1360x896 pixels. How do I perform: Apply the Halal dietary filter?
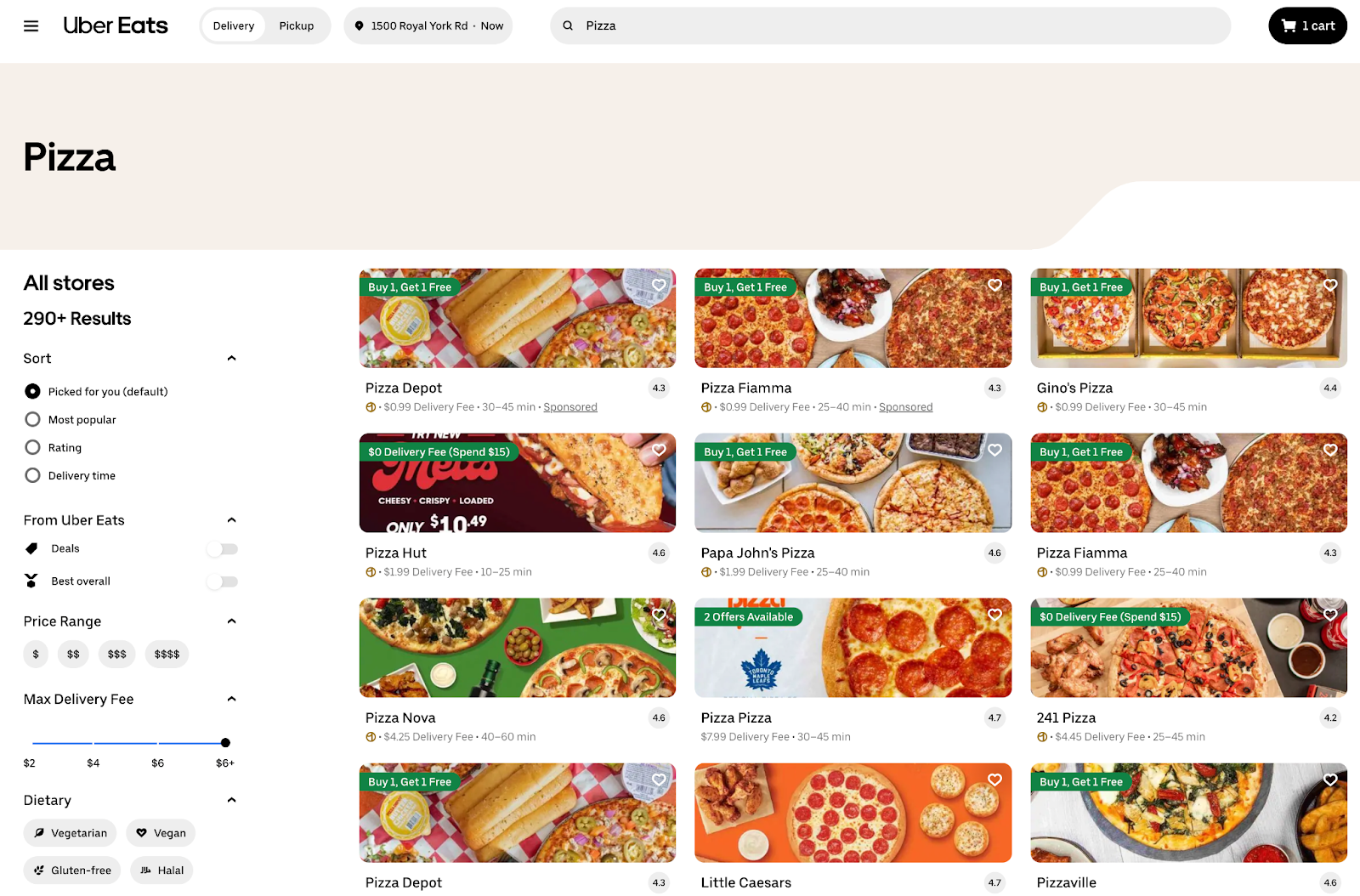(x=161, y=870)
